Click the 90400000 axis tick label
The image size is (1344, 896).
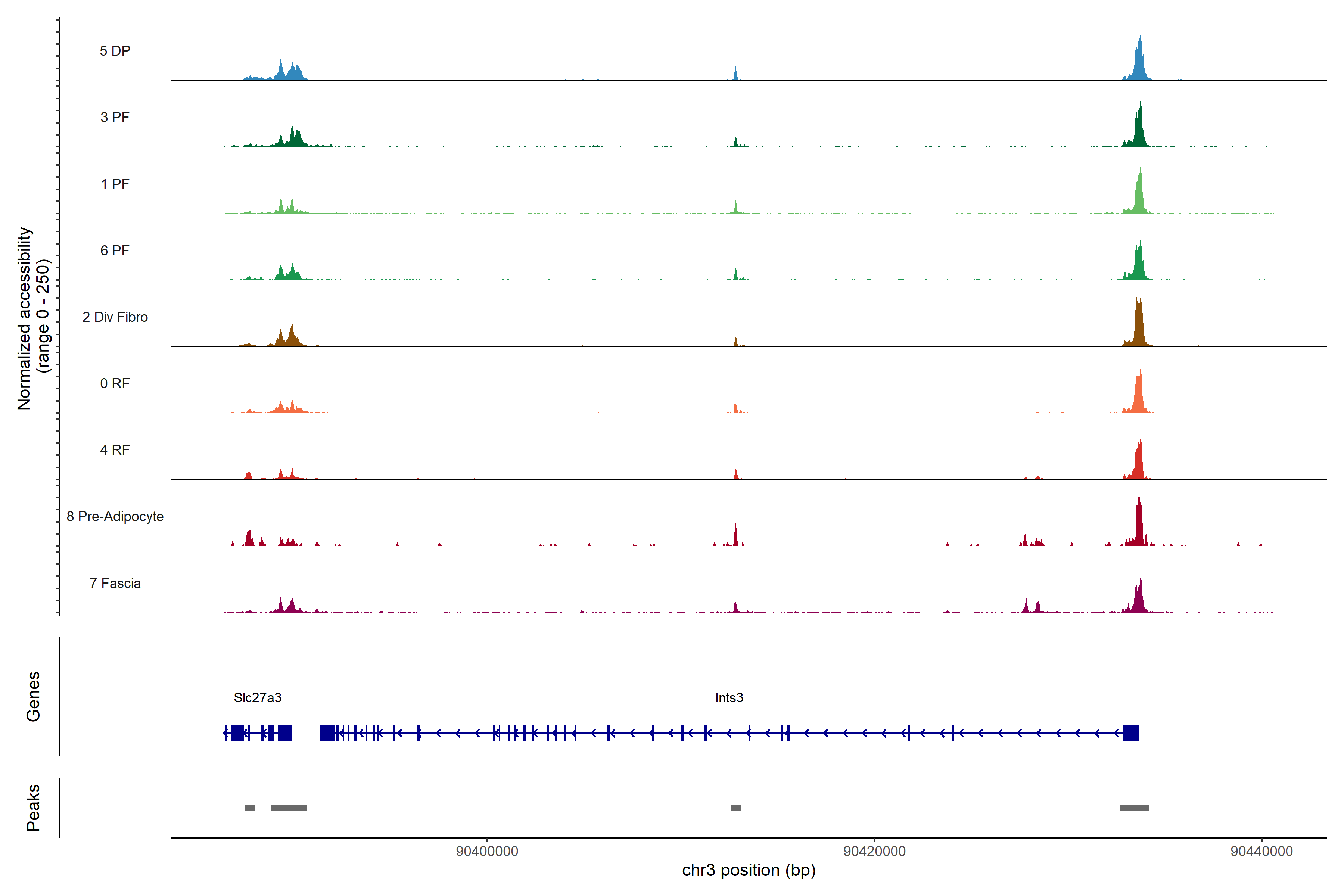487,852
